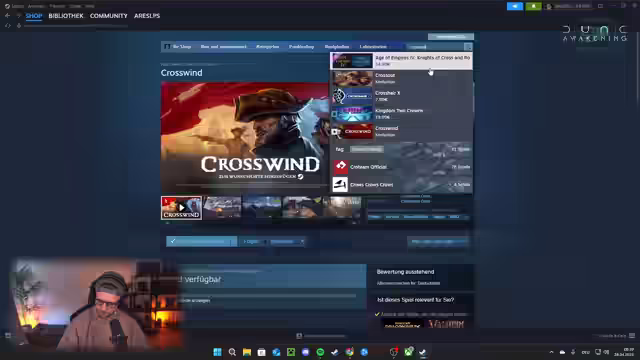Click the volume speaker icon in the tray
640x360 pixels.
607,352
